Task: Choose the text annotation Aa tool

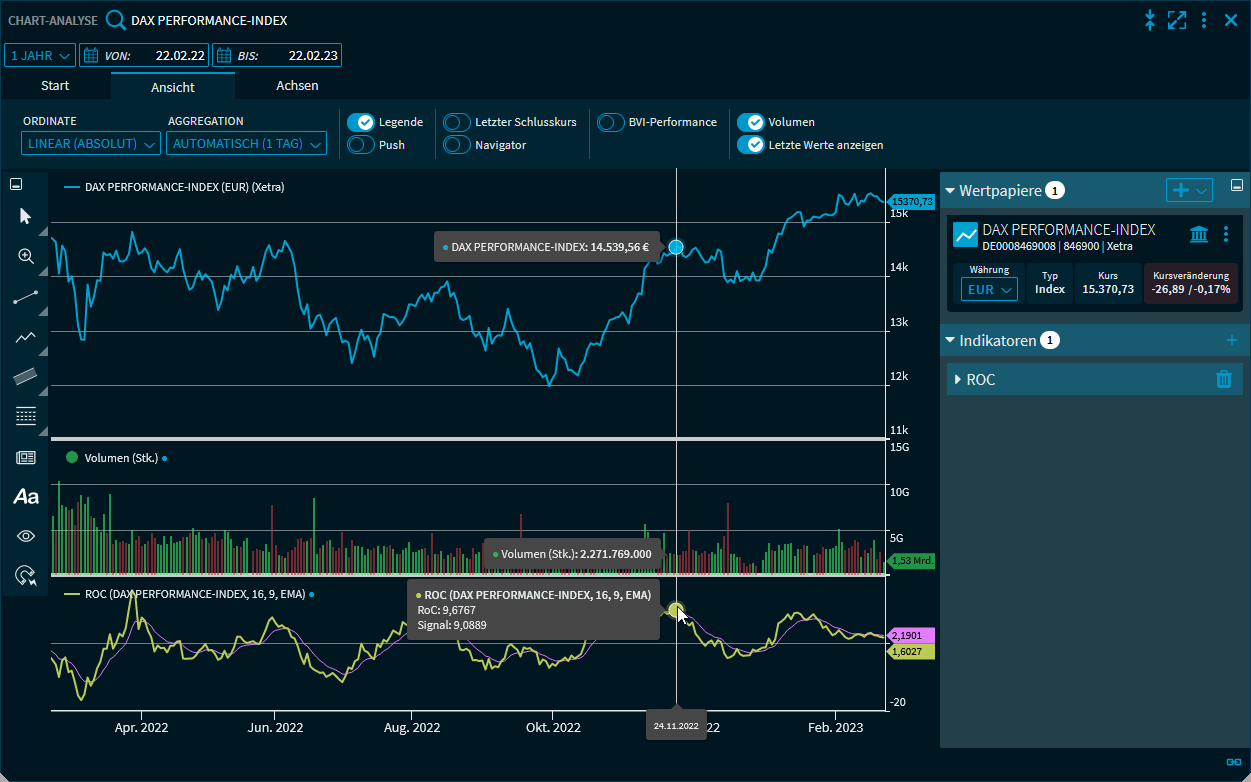Action: pos(26,497)
